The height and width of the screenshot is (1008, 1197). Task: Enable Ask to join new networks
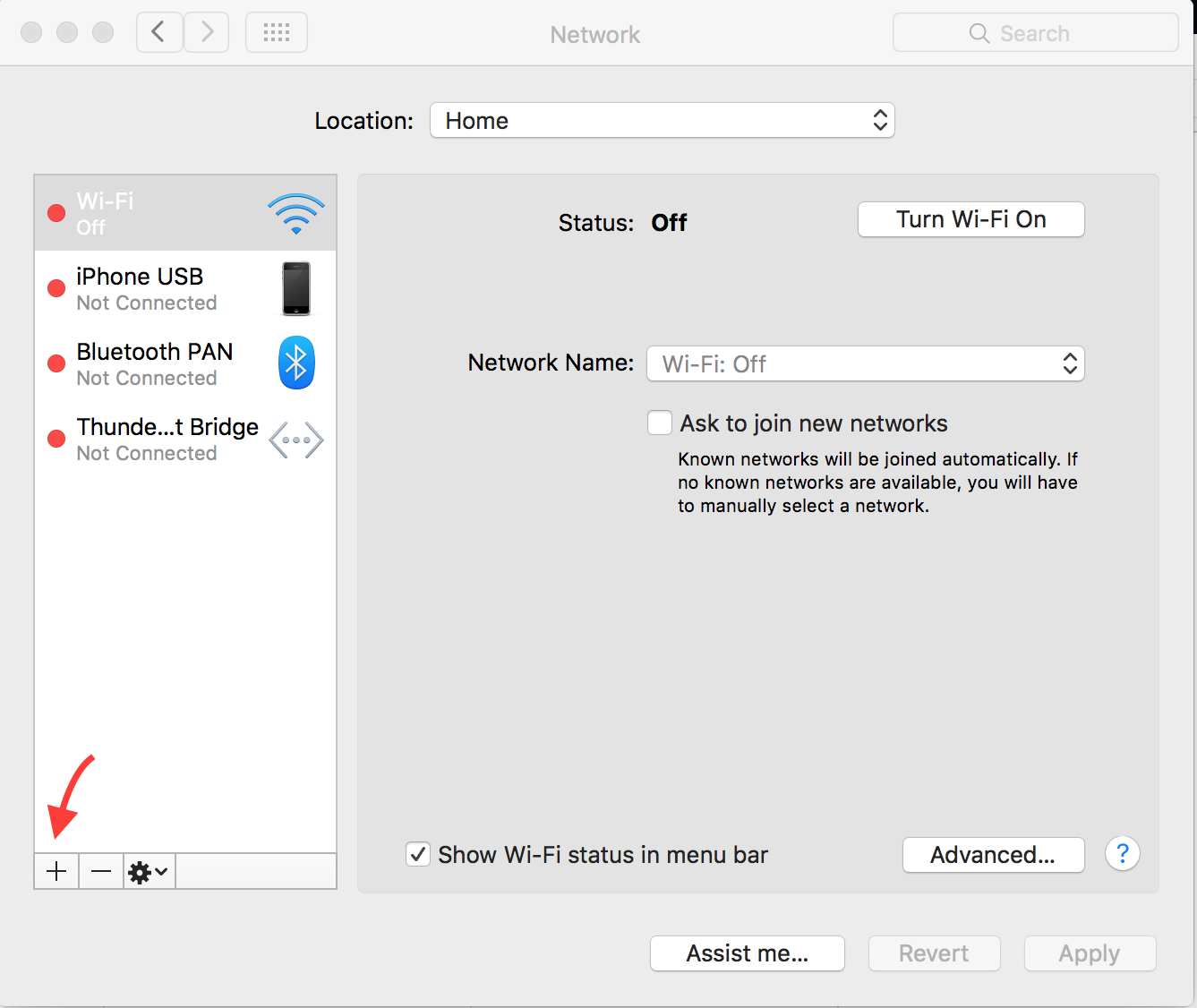(660, 423)
